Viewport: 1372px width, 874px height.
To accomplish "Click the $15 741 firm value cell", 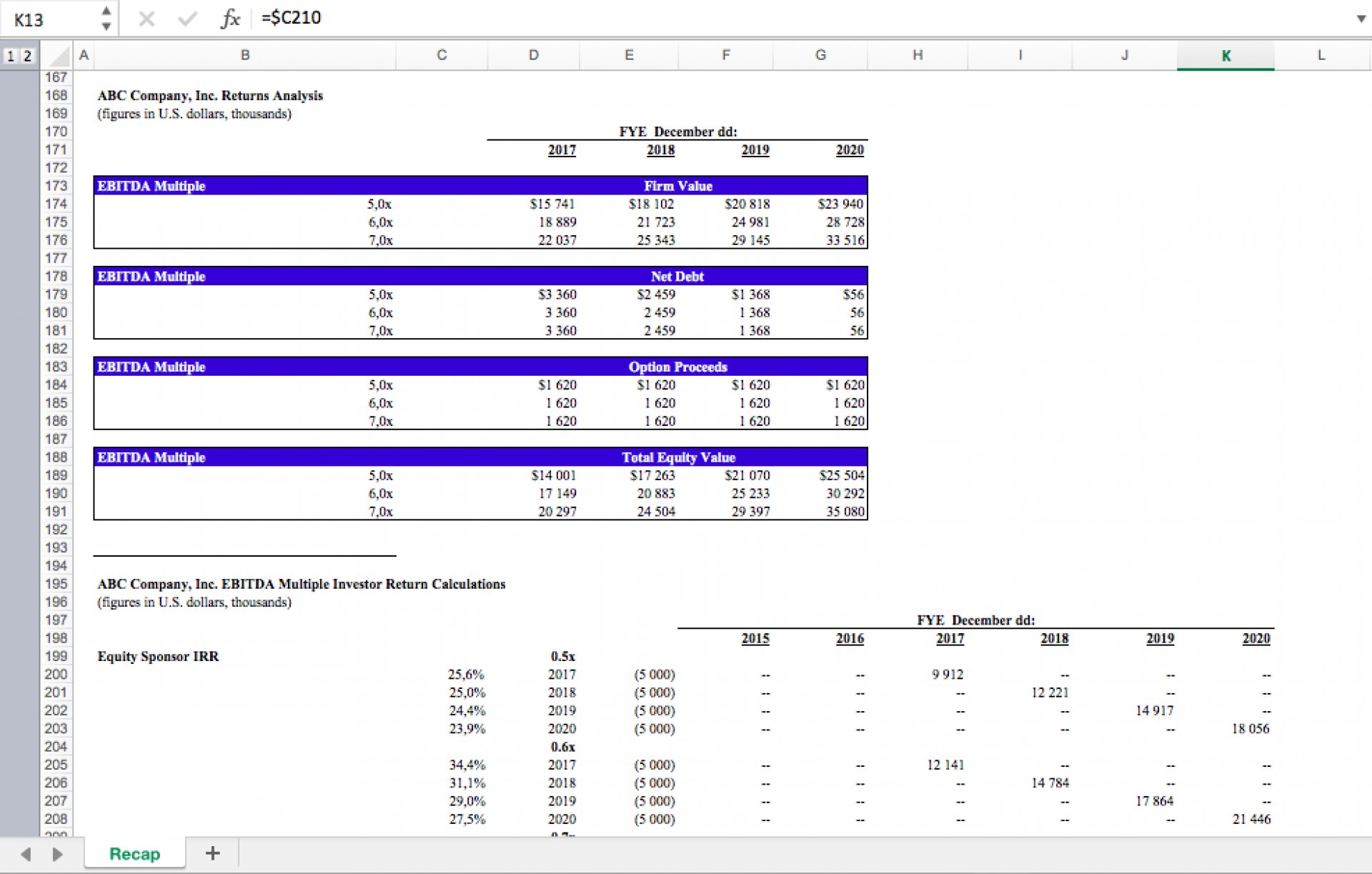I will click(x=552, y=204).
